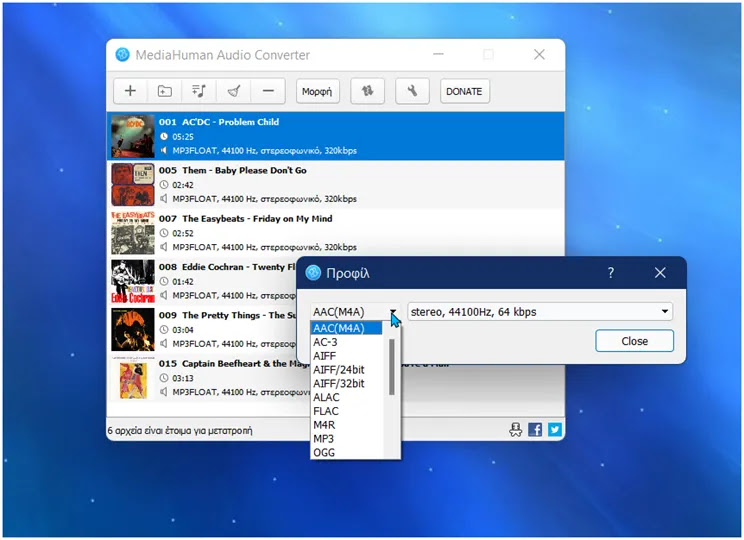Choose FLAC in the format list
The width and height of the screenshot is (744, 540).
click(x=346, y=411)
